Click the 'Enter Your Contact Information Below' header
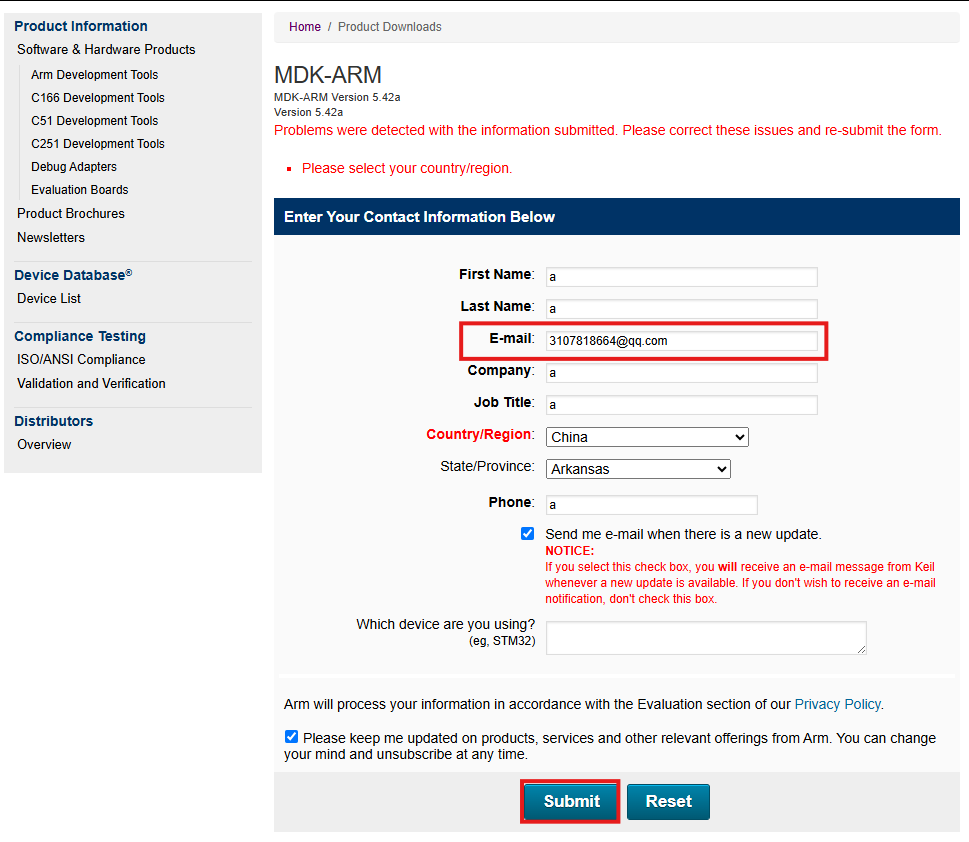The height and width of the screenshot is (842, 969). coord(419,217)
